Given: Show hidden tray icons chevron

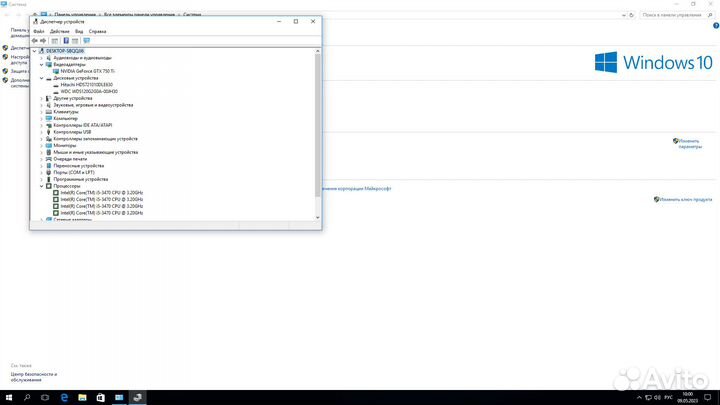Looking at the screenshot, I should pyautogui.click(x=639, y=398).
